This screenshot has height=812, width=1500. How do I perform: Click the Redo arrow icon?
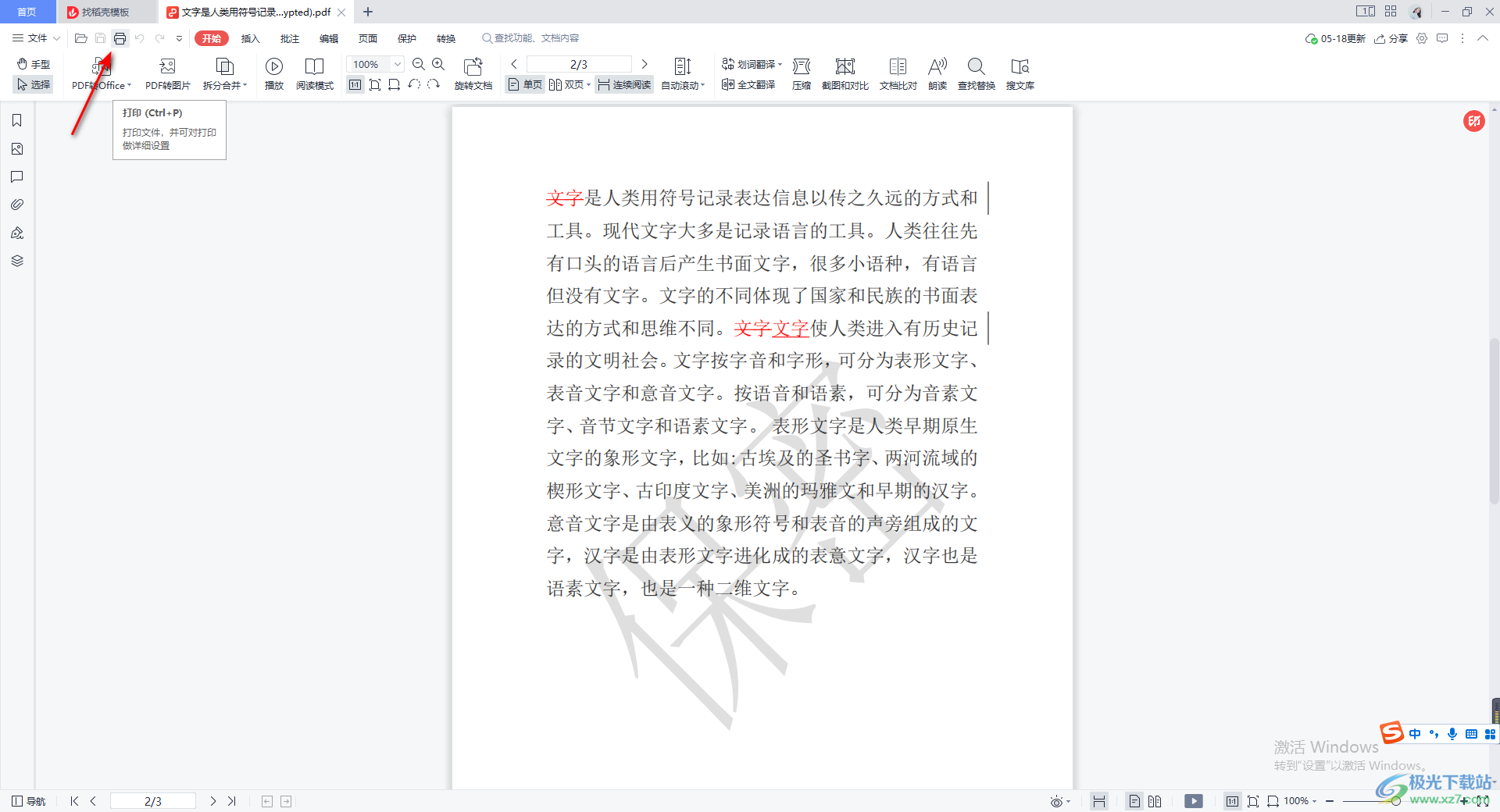(x=160, y=38)
